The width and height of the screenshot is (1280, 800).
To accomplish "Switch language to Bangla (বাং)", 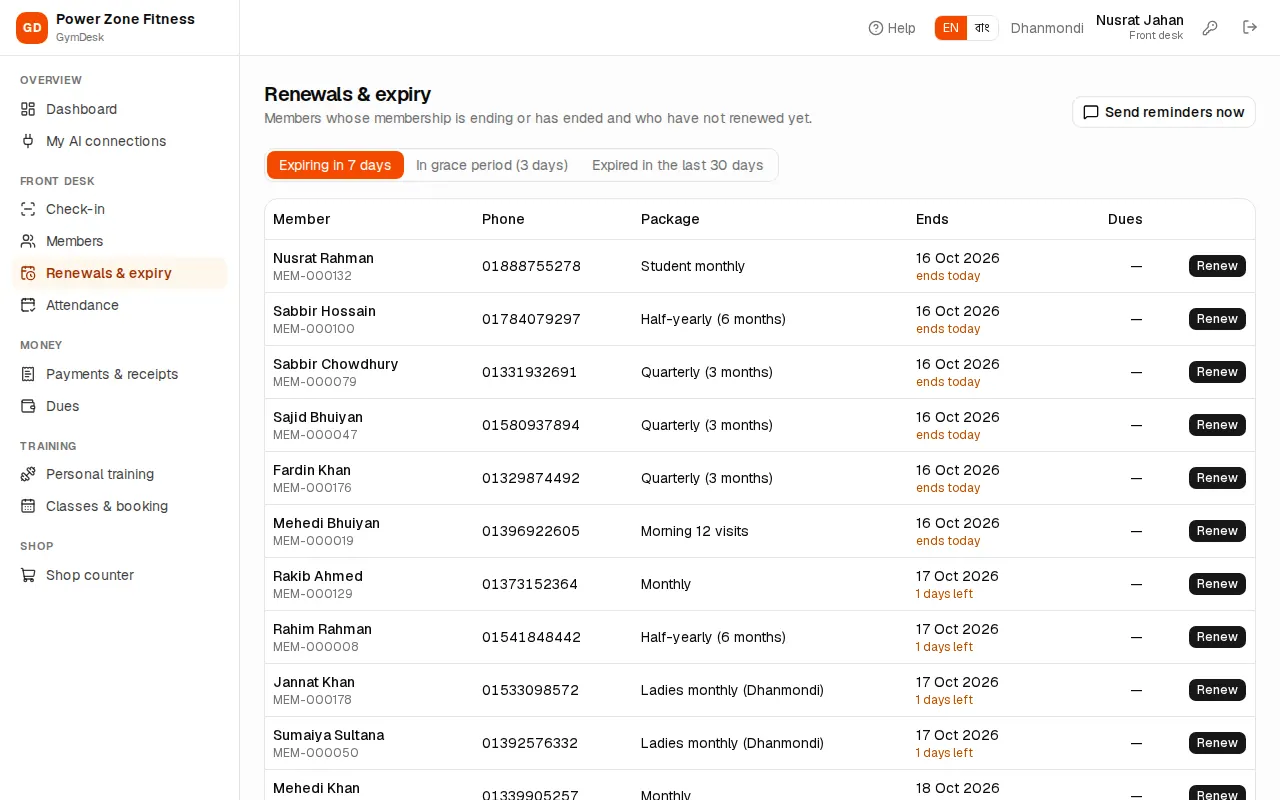I will [982, 28].
